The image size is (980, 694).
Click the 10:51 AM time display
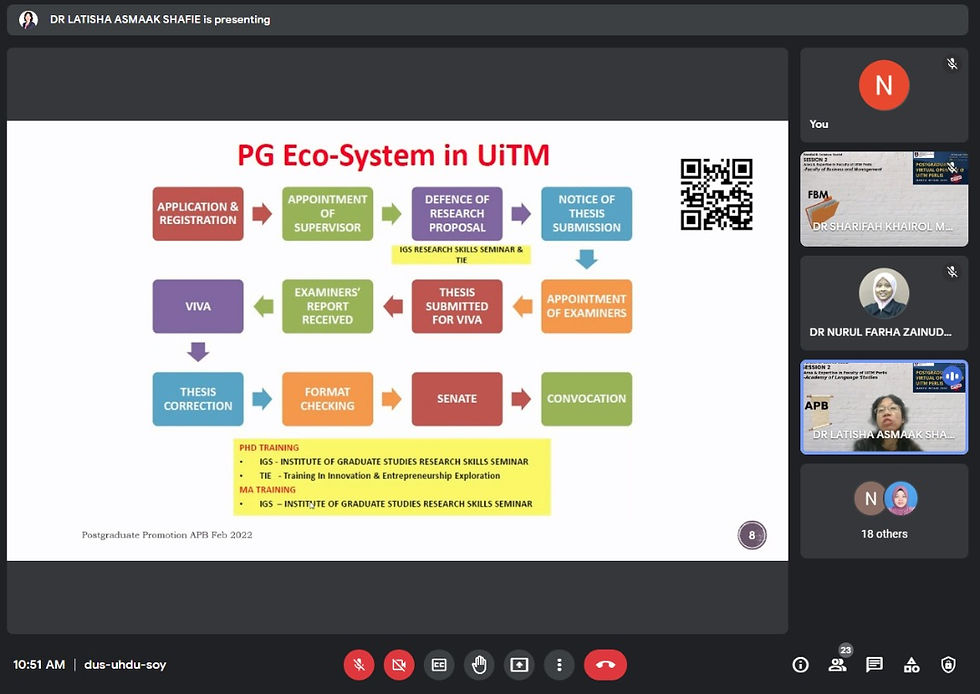click(x=39, y=665)
